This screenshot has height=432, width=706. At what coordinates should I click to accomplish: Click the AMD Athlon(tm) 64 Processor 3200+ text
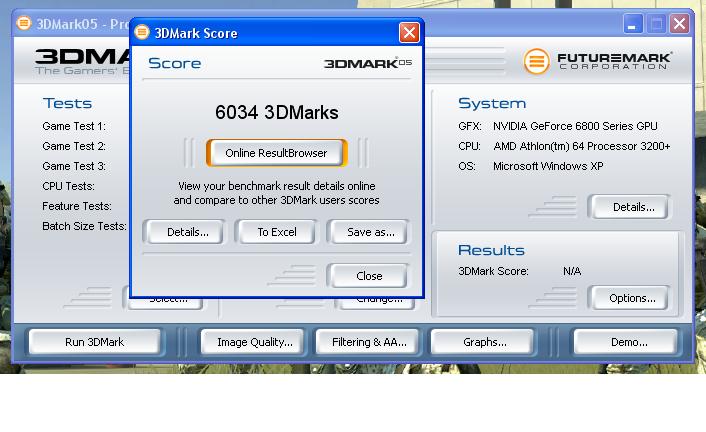(x=581, y=146)
